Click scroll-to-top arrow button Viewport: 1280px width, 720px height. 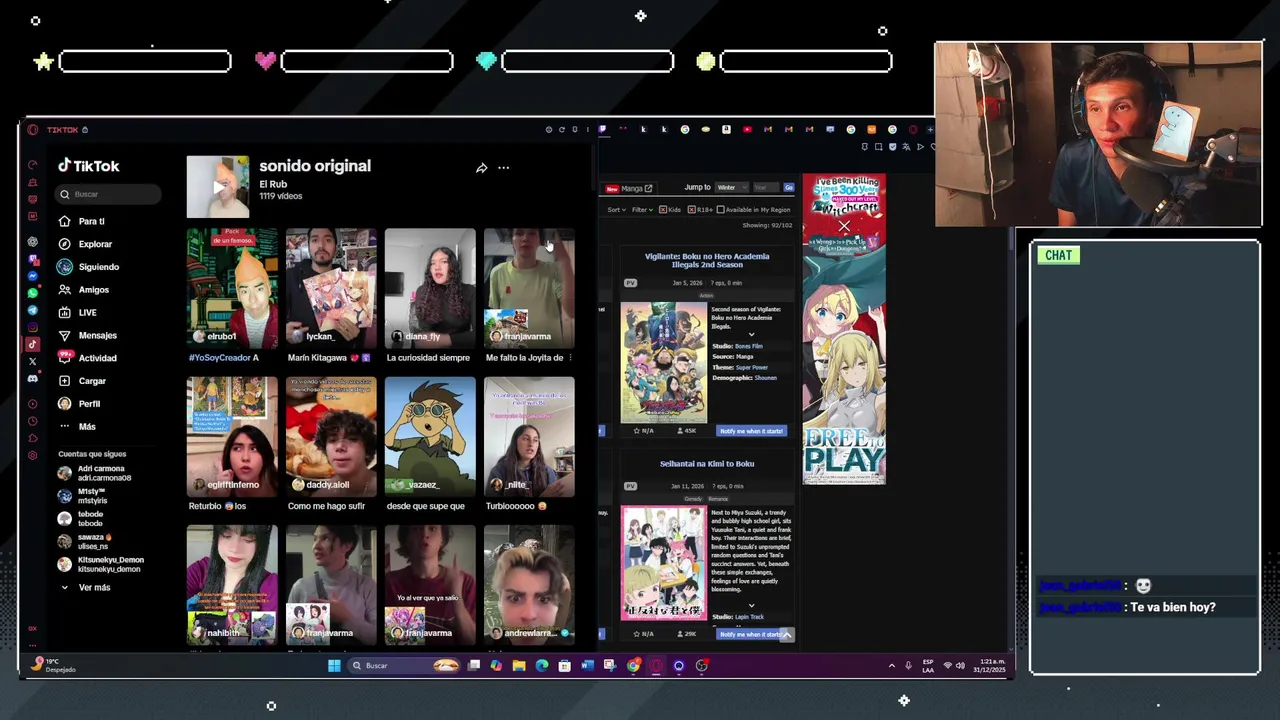[787, 634]
